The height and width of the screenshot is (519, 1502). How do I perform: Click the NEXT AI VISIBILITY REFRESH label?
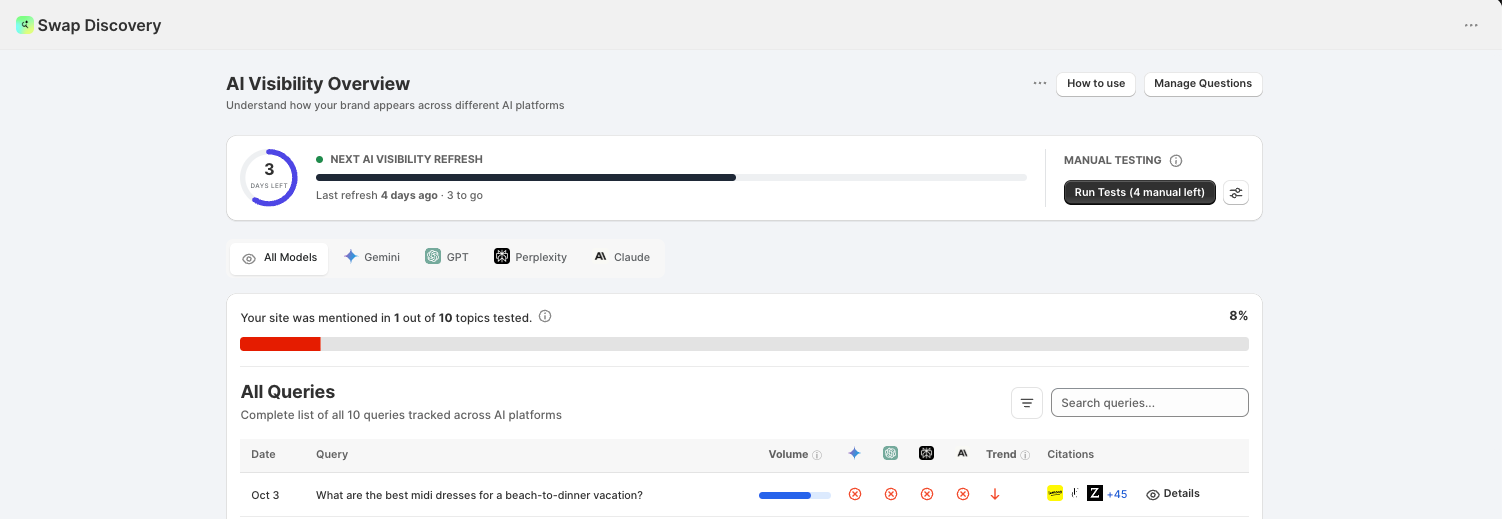click(406, 159)
